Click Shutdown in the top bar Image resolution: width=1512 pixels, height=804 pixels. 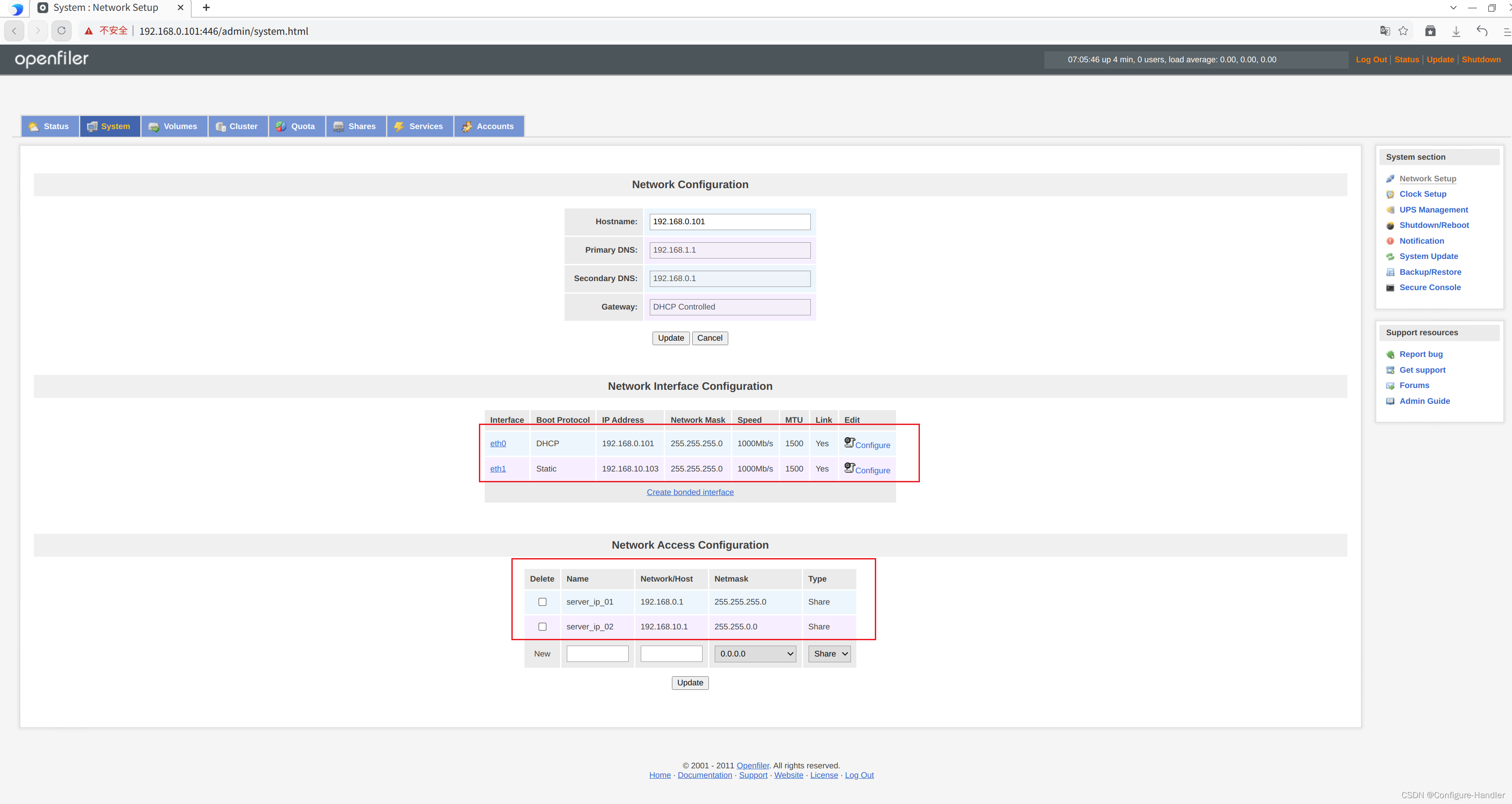[x=1480, y=59]
